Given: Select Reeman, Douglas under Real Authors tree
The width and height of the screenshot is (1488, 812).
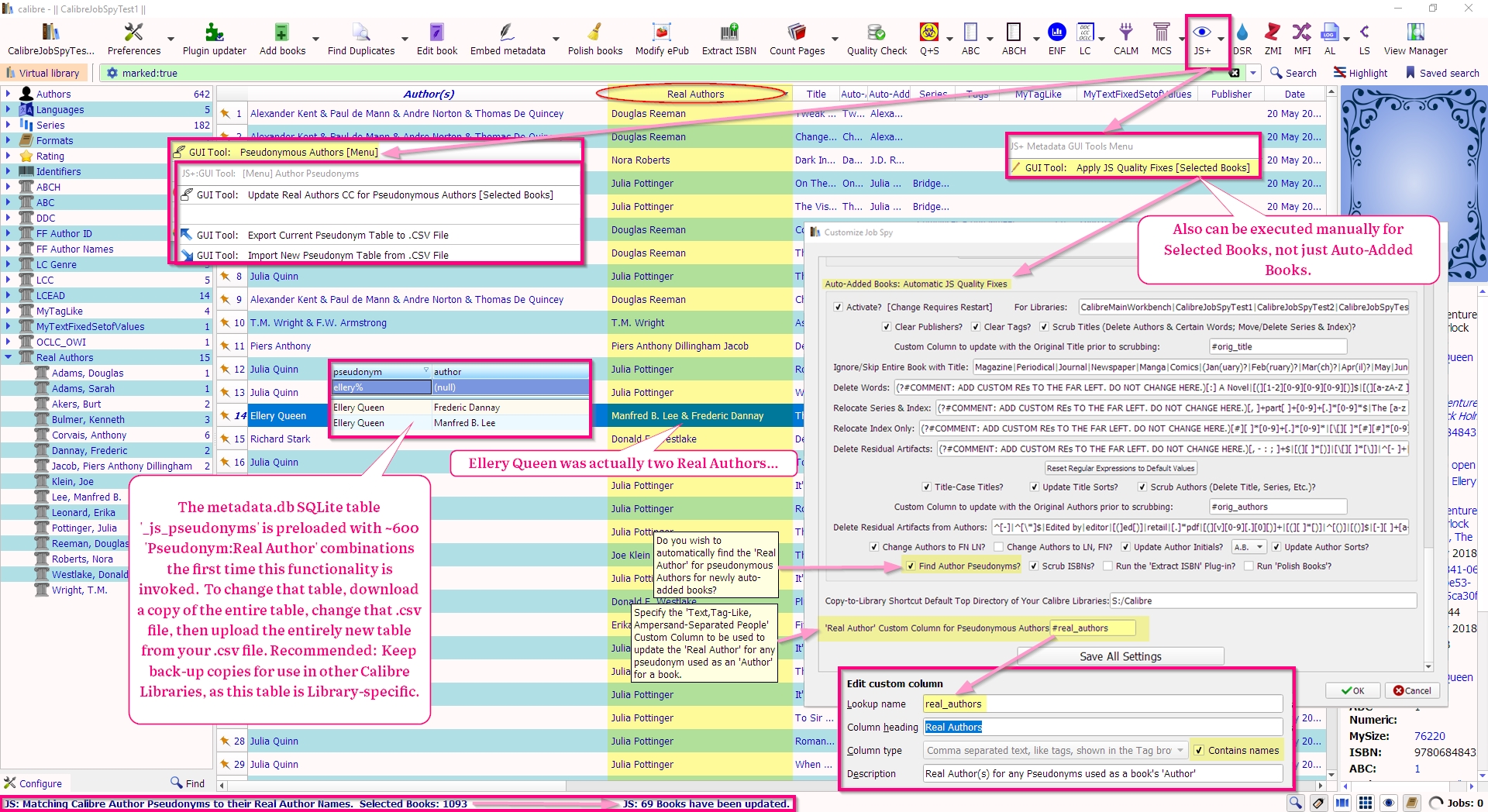Looking at the screenshot, I should coord(90,543).
